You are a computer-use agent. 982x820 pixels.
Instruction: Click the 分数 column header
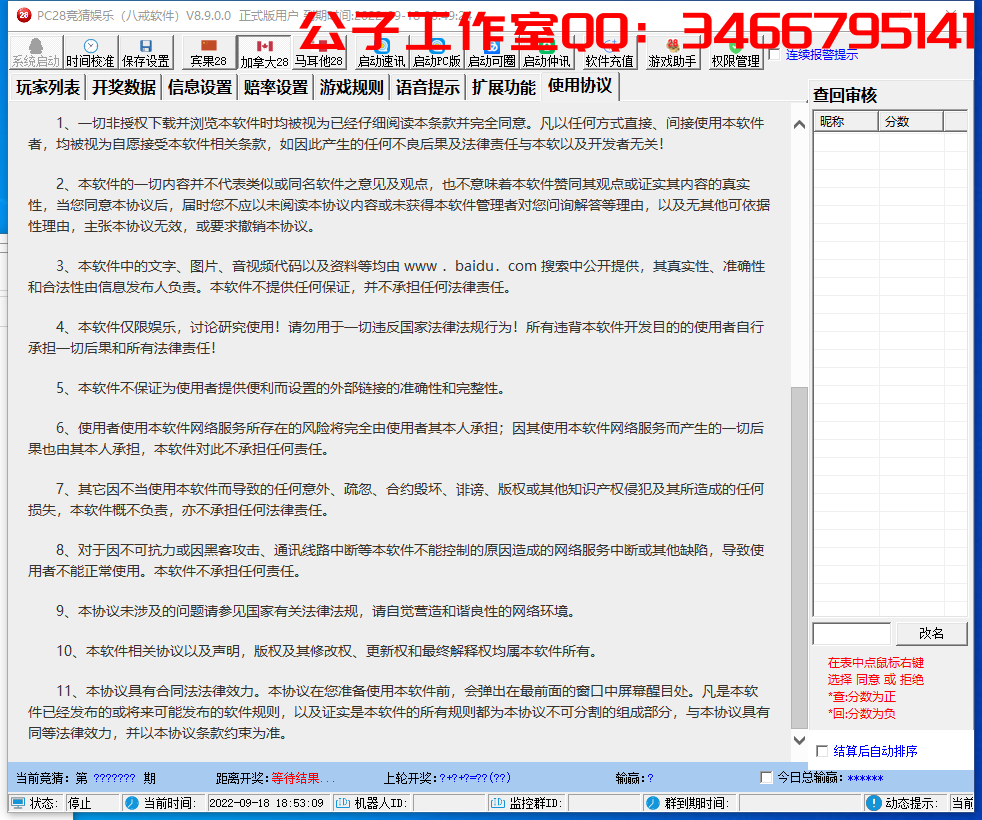(911, 122)
